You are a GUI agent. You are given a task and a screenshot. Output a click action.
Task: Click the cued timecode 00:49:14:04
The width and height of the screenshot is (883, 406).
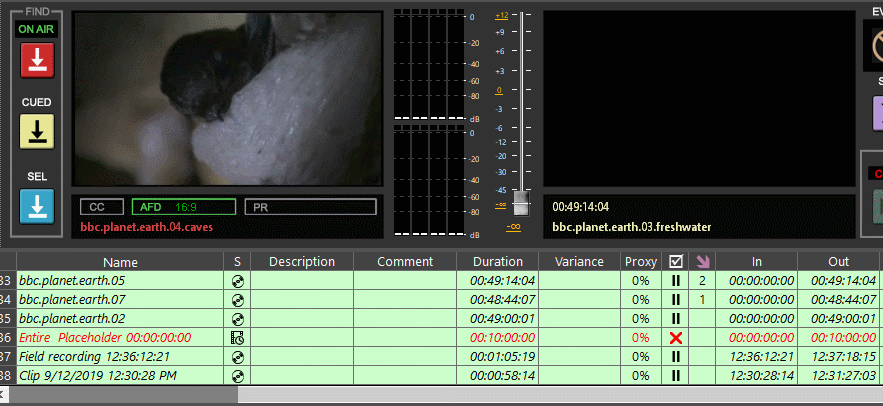point(581,207)
